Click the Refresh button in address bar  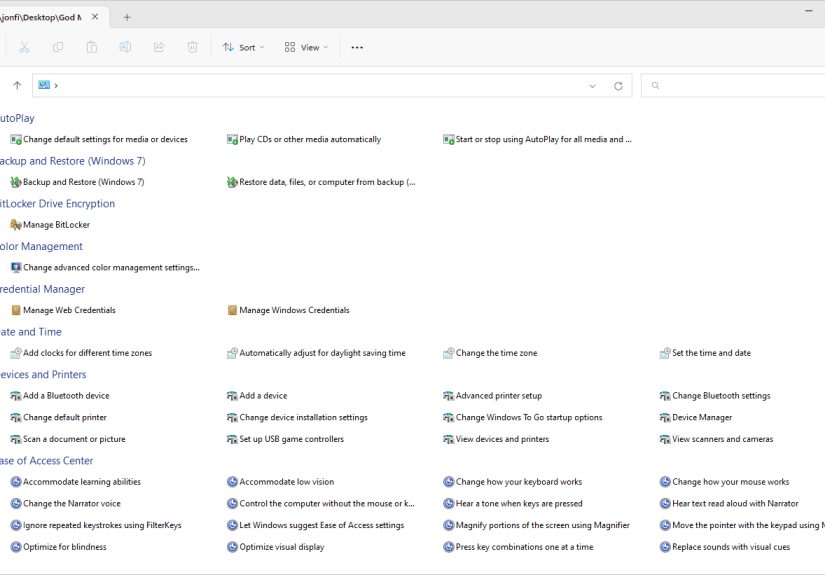(x=618, y=86)
